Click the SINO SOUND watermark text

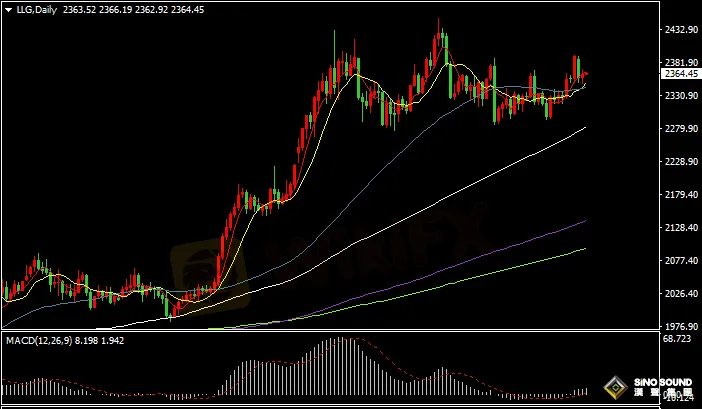pyautogui.click(x=659, y=383)
